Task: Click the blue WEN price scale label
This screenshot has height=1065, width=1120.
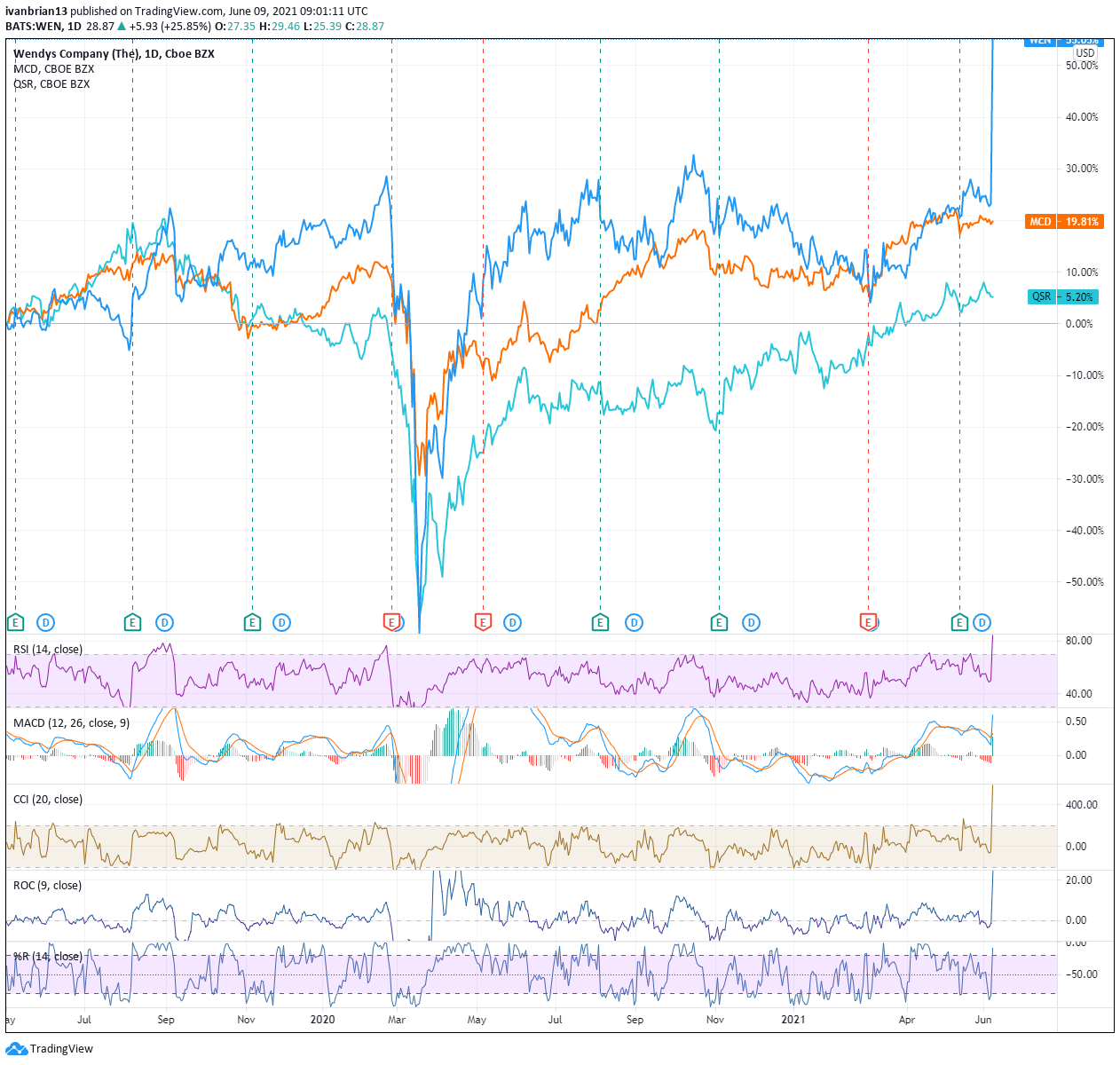Action: (1062, 41)
